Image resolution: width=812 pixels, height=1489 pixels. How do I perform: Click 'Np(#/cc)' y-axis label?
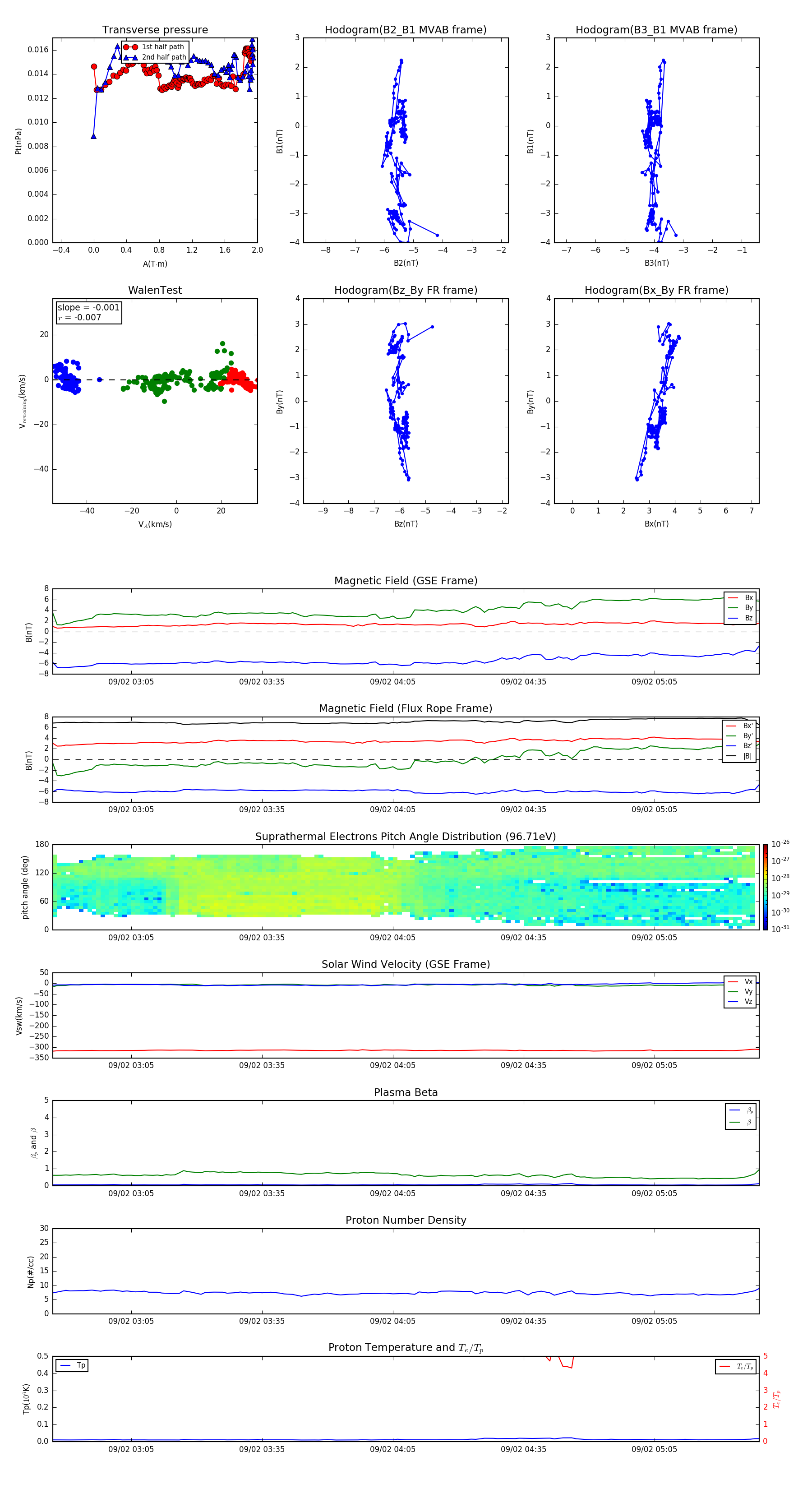click(x=31, y=1271)
